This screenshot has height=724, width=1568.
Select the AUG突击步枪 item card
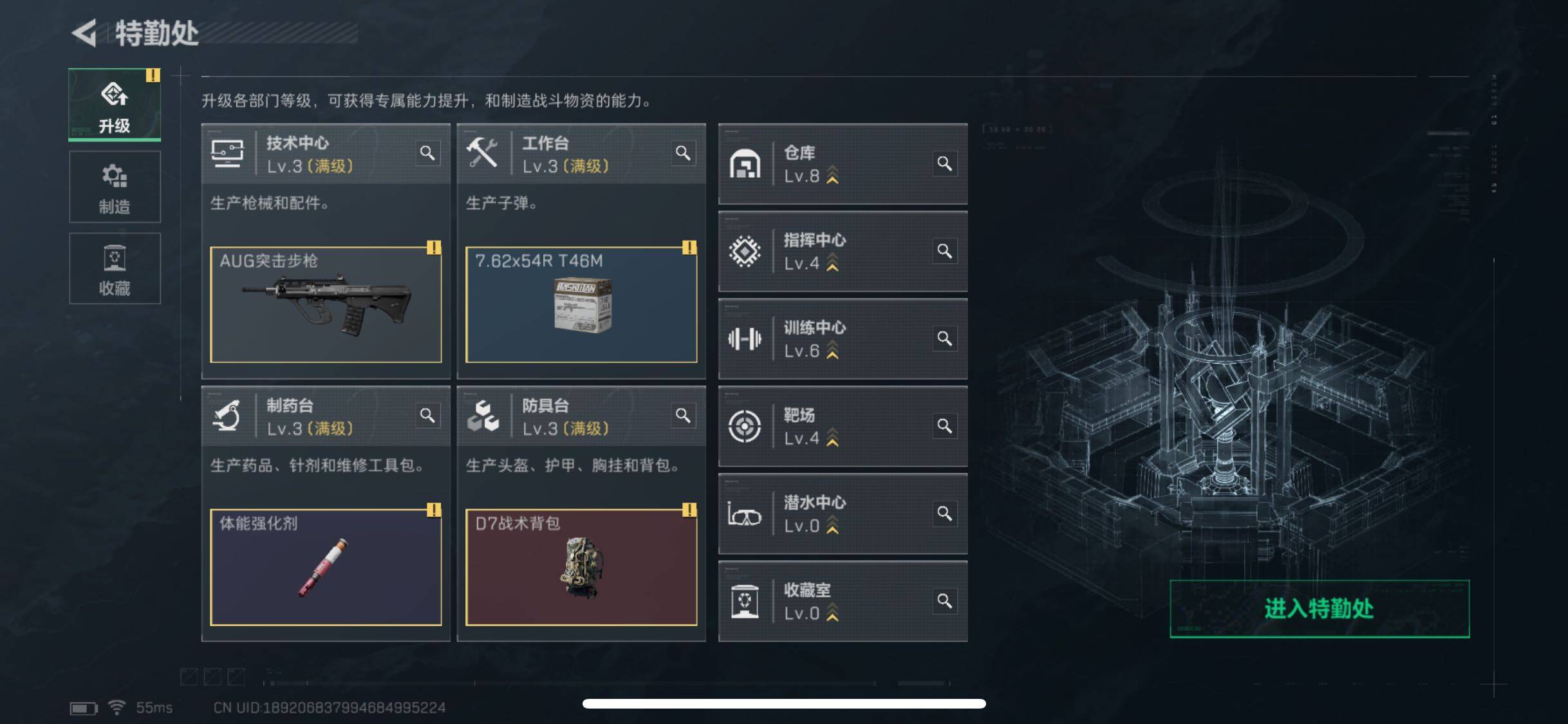pos(326,304)
